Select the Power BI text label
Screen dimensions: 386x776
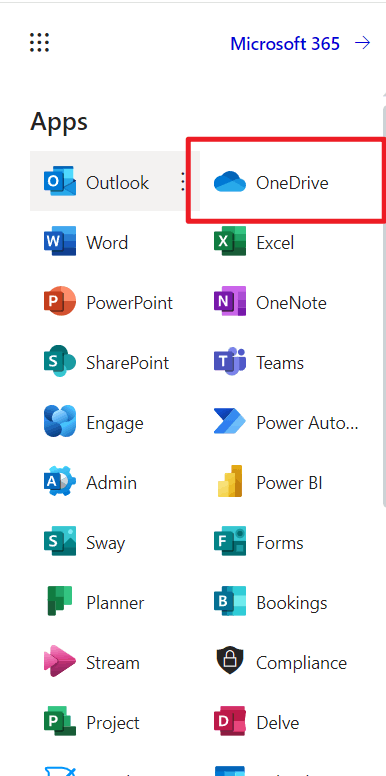(x=290, y=483)
